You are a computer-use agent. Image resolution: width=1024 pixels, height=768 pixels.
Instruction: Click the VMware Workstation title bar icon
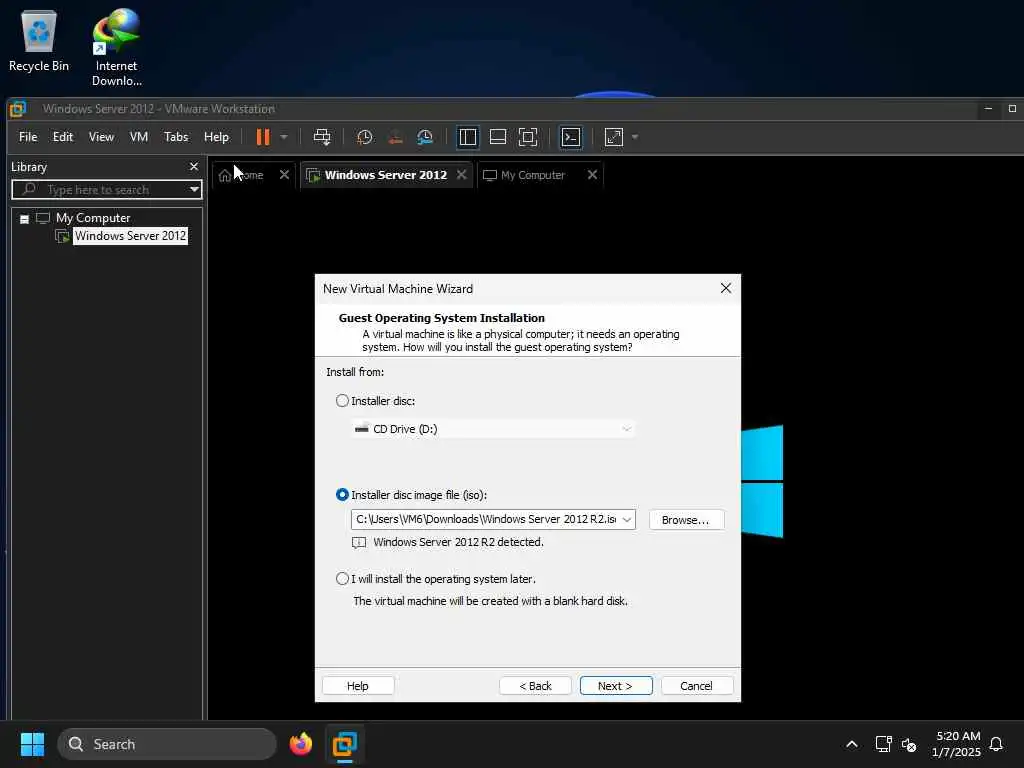tap(18, 109)
